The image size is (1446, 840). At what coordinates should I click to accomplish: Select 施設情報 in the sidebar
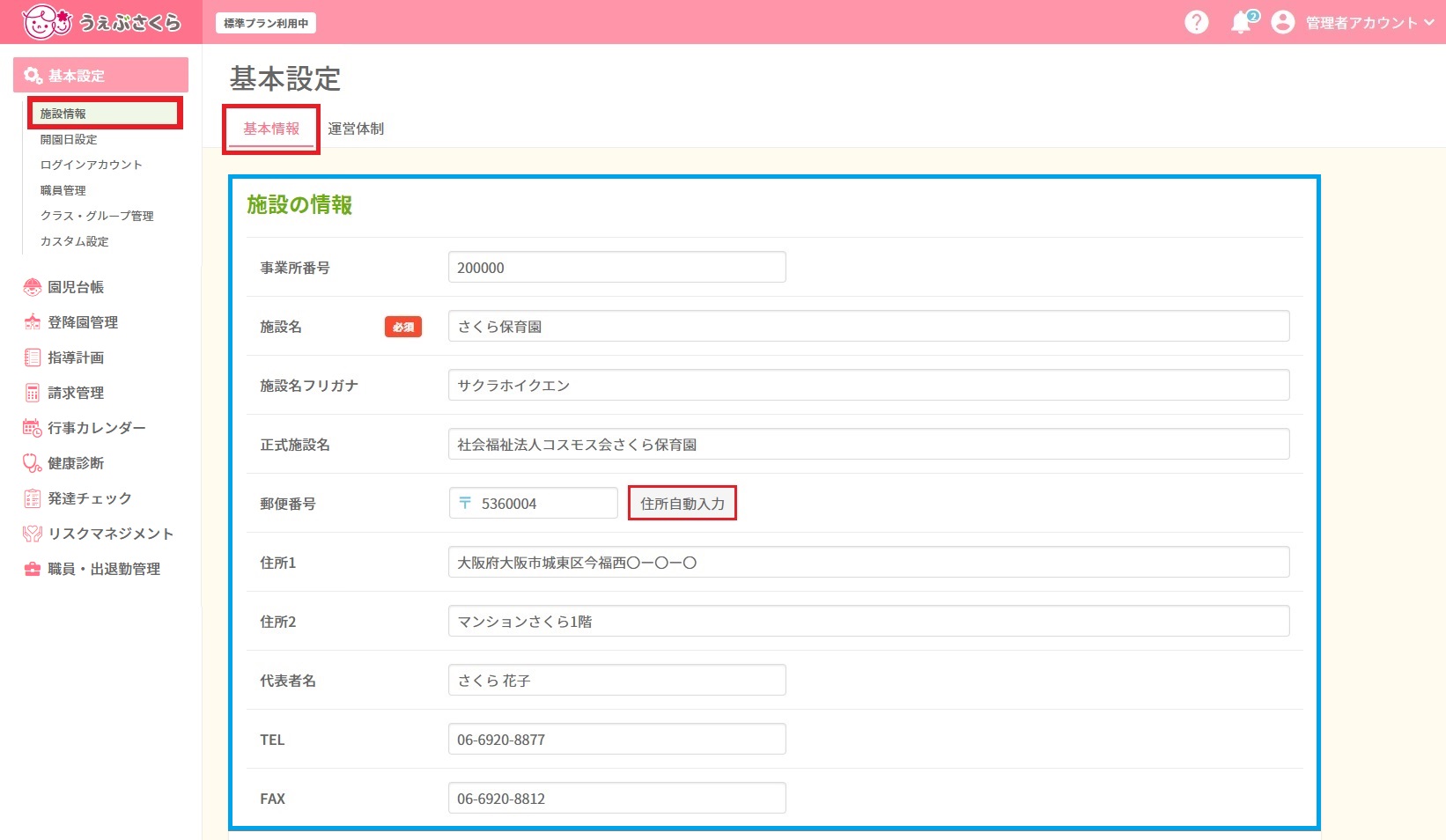(x=104, y=114)
